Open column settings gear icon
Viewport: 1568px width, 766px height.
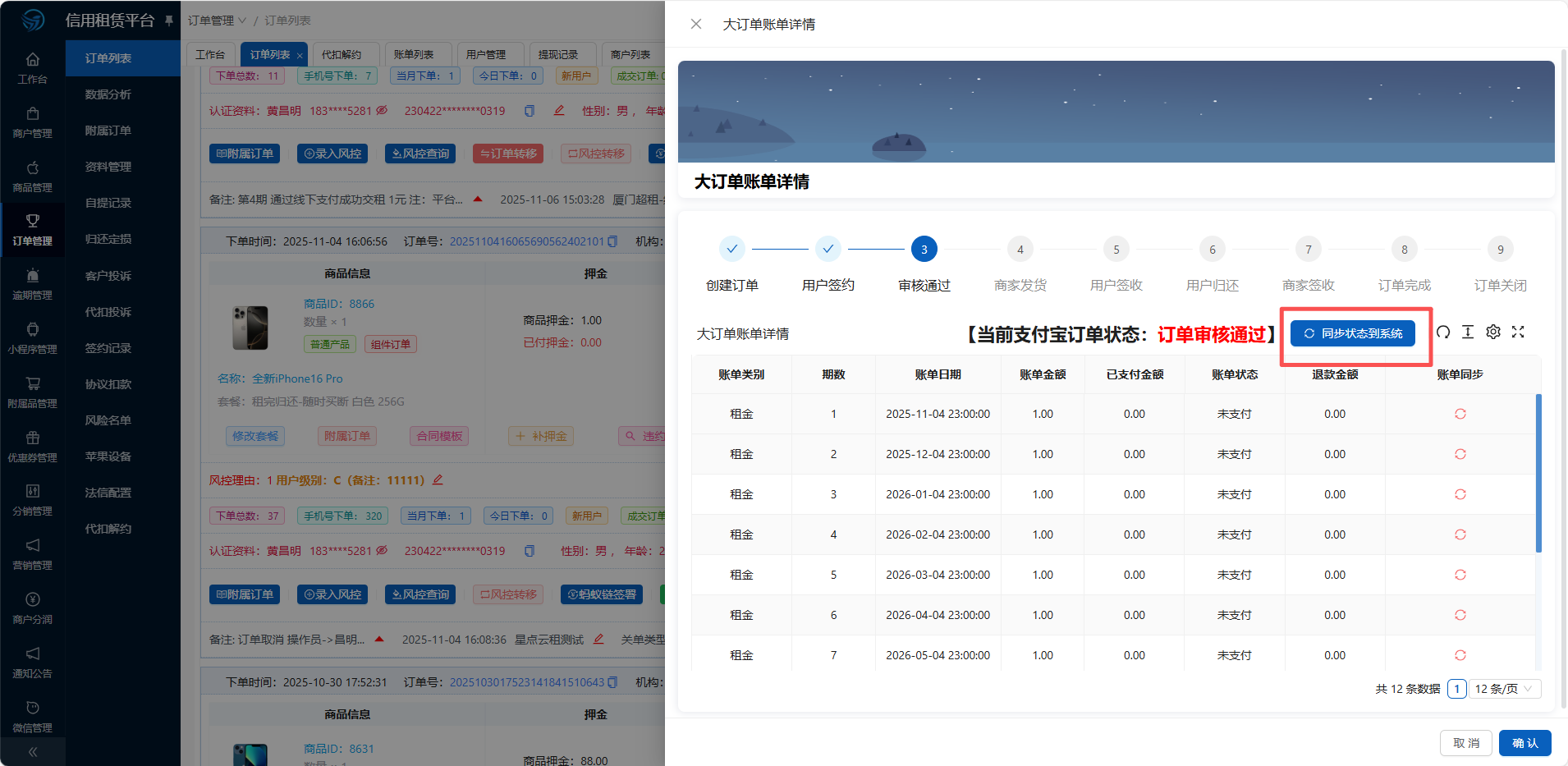point(1493,333)
